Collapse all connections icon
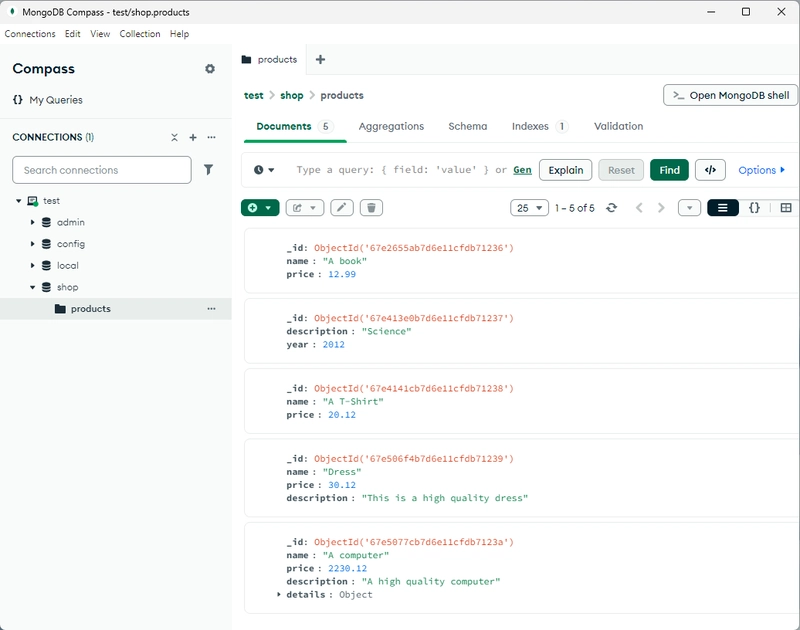Image resolution: width=800 pixels, height=630 pixels. point(174,137)
